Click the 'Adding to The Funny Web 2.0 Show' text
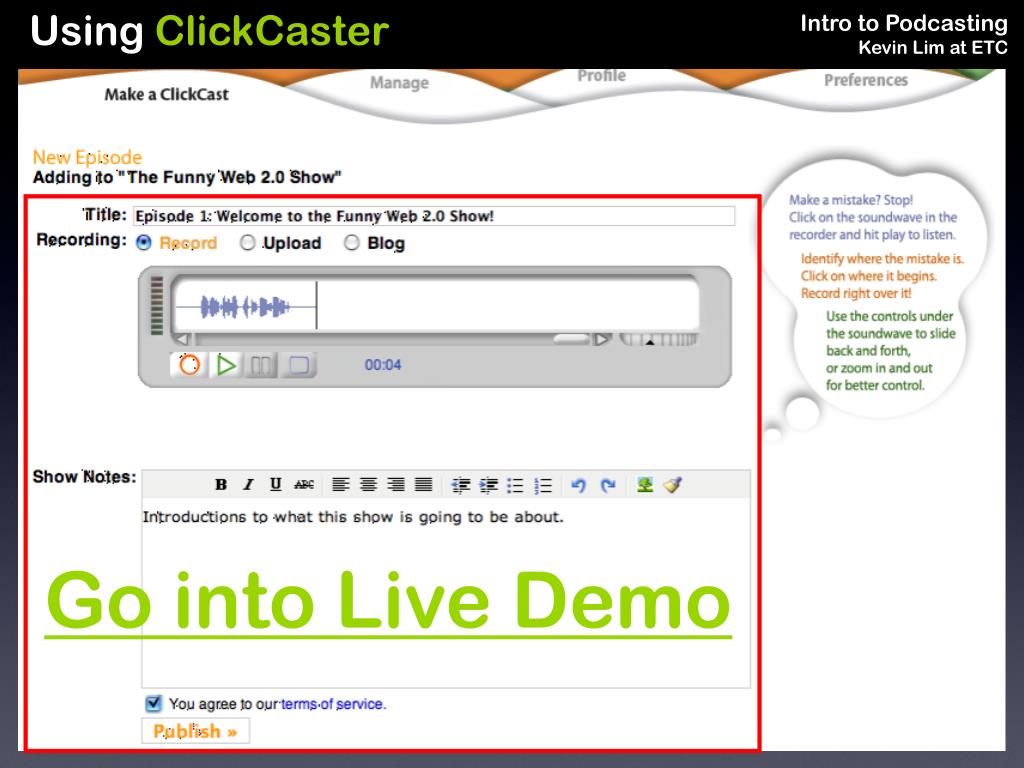 pos(187,177)
